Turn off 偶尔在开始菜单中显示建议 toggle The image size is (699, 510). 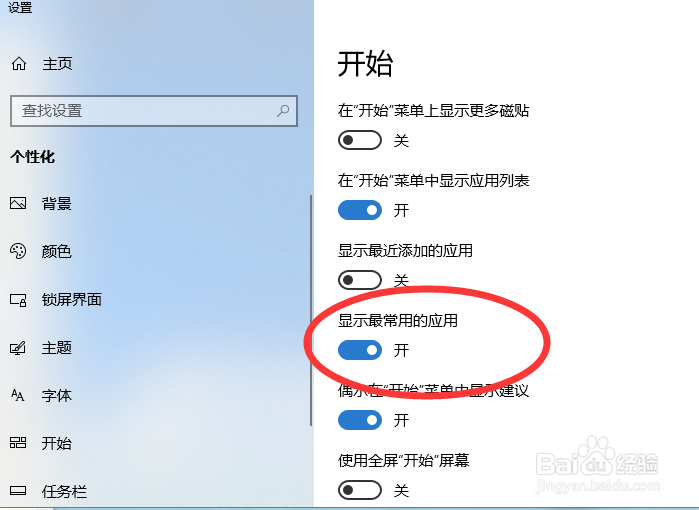(x=360, y=420)
